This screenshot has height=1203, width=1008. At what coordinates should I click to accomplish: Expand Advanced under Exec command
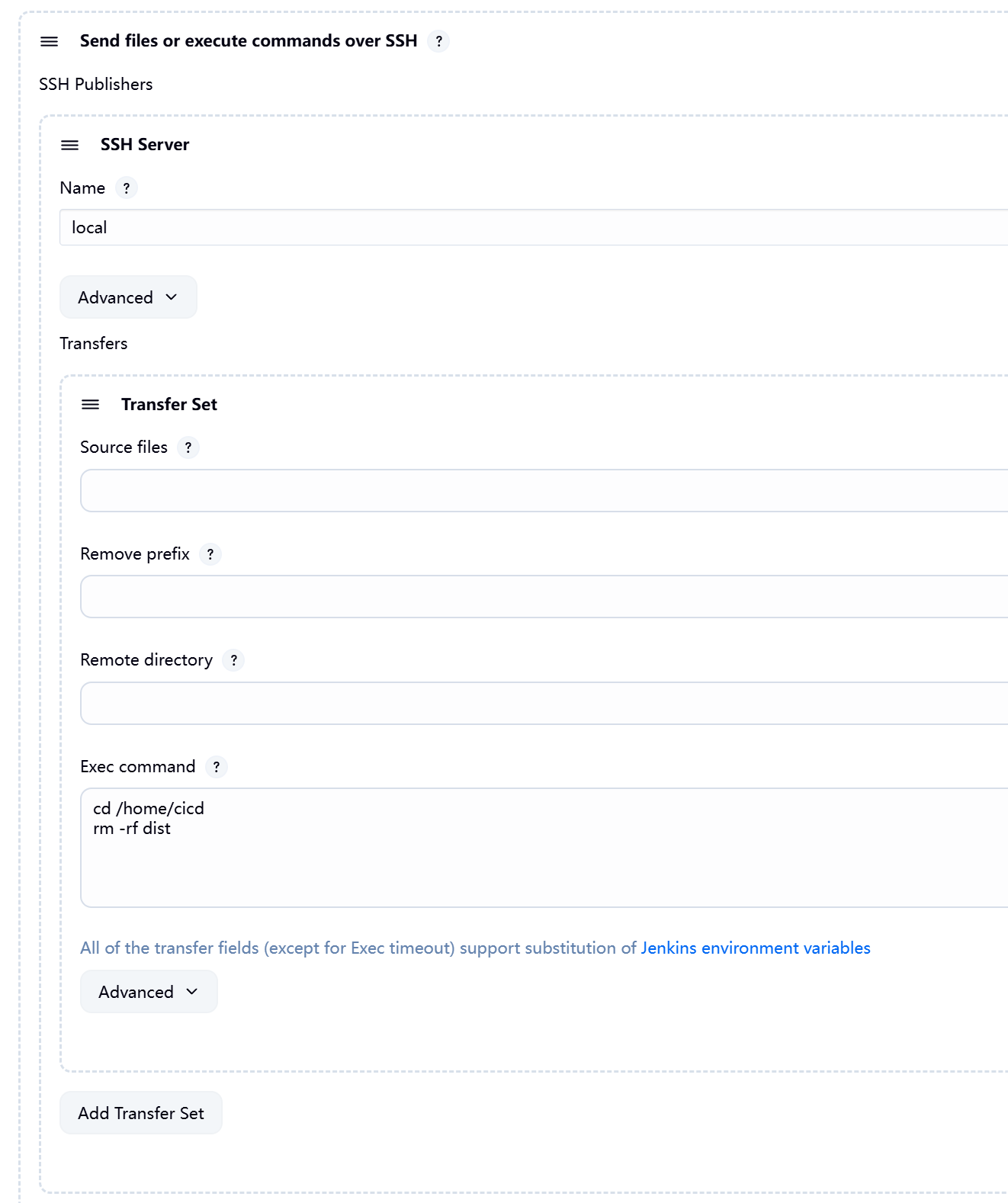(x=149, y=992)
